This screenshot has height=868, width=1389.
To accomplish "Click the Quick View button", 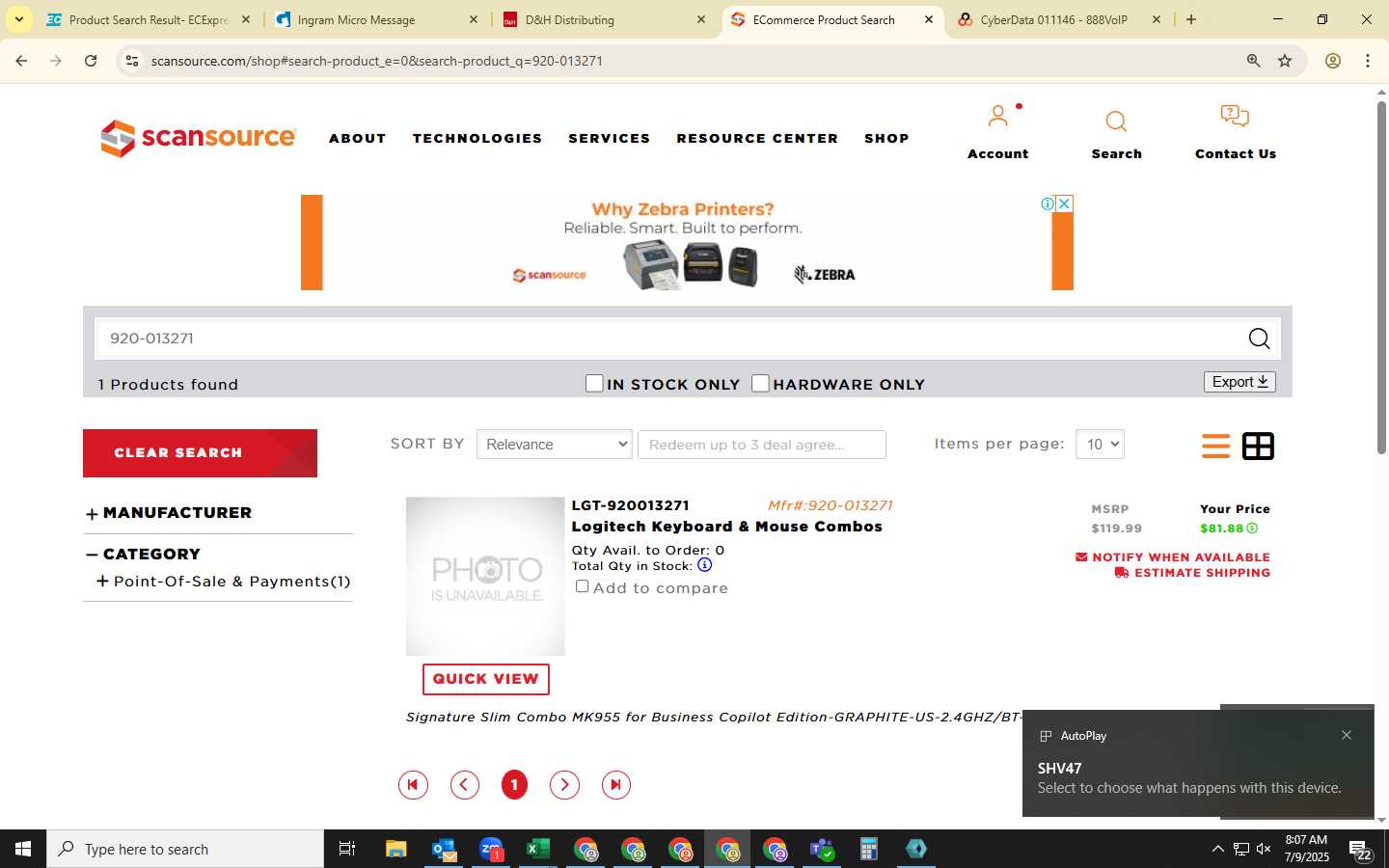I will (x=486, y=679).
